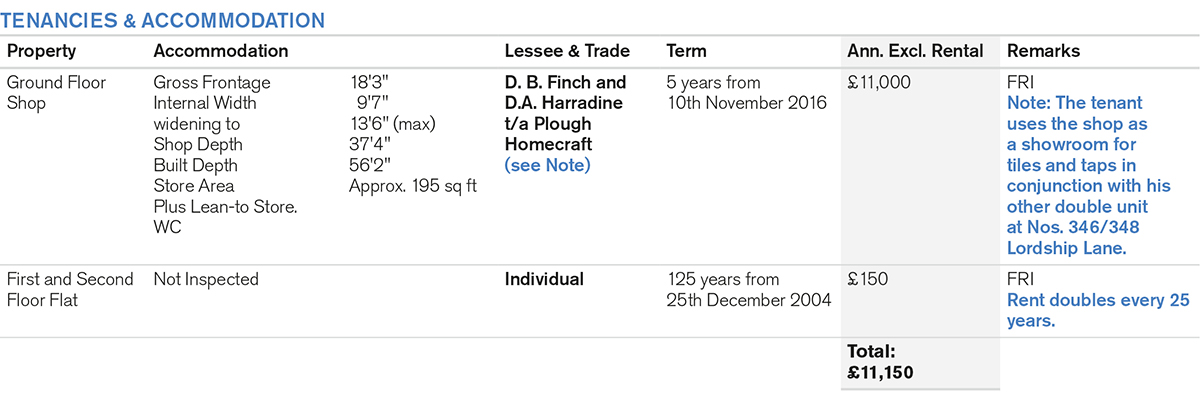Open the blue (see Note) link
The height and width of the screenshot is (399, 1200).
tap(547, 165)
